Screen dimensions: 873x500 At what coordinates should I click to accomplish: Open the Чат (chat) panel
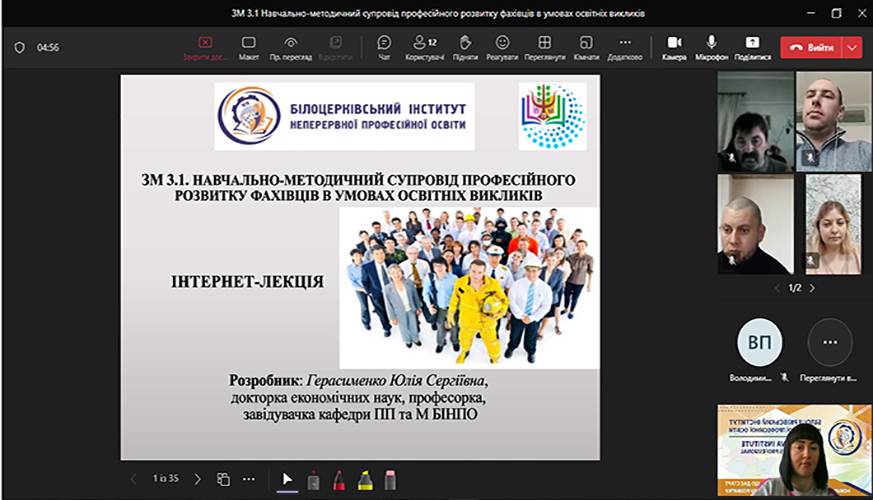(384, 47)
